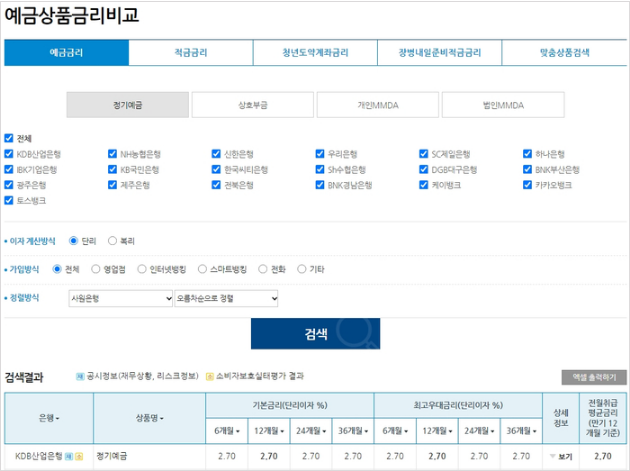This screenshot has height=471, width=630.
Task: Select the 개인MMDA product type
Action: point(378,105)
